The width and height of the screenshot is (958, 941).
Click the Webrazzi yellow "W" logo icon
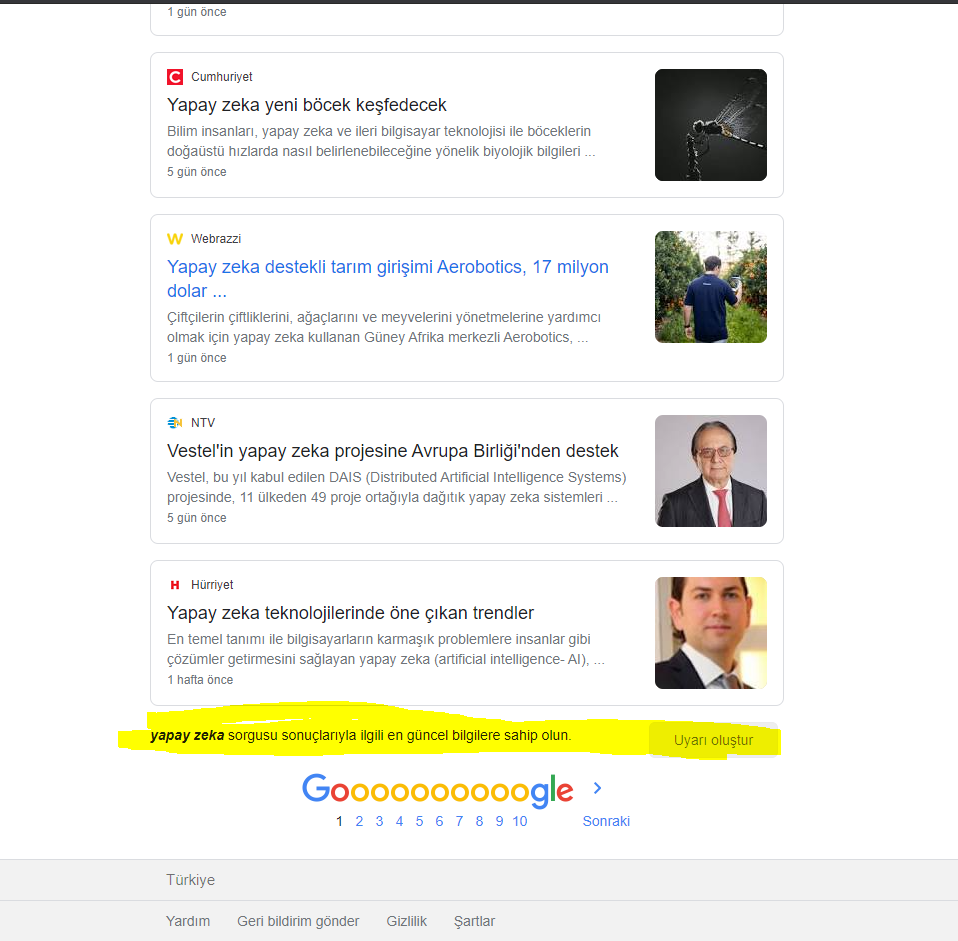[x=175, y=238]
